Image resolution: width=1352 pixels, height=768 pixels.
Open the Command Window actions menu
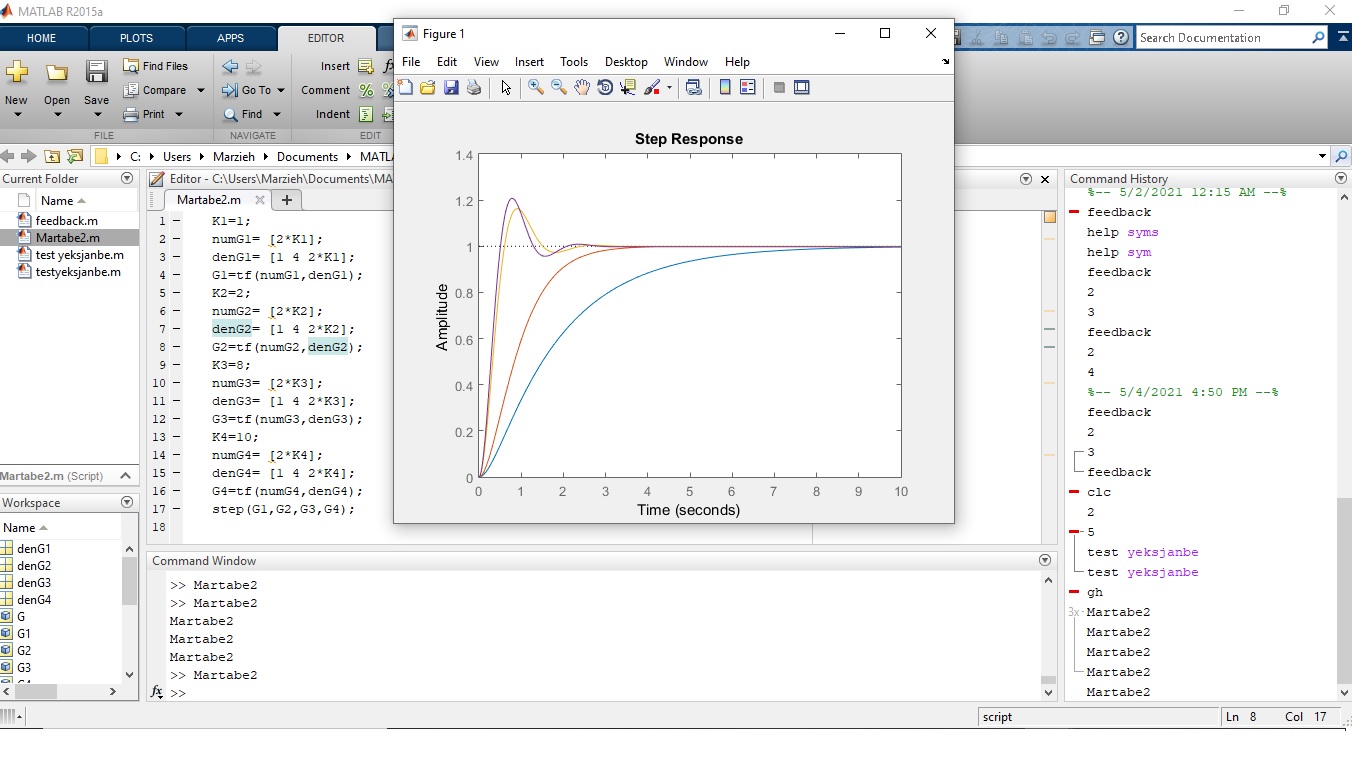pos(1045,560)
